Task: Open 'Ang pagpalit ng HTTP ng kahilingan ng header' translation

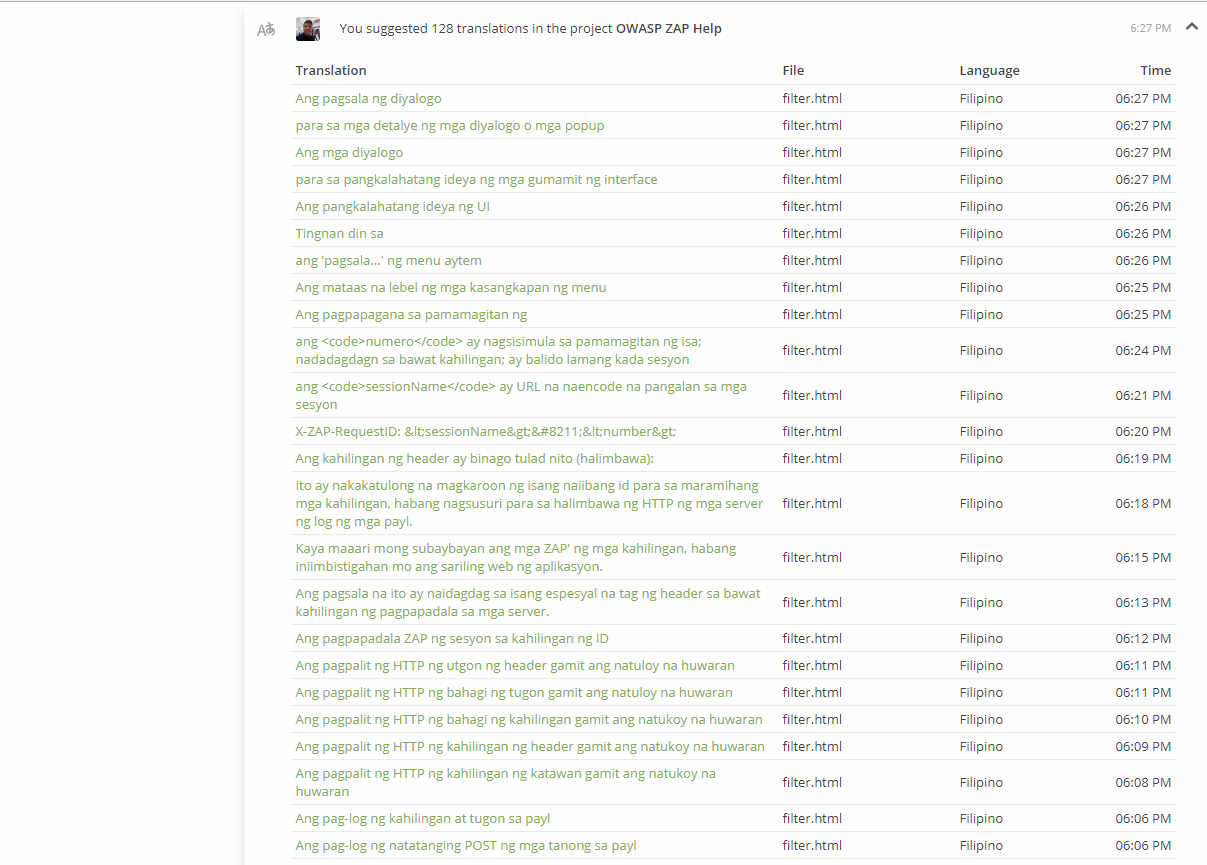Action: point(530,746)
